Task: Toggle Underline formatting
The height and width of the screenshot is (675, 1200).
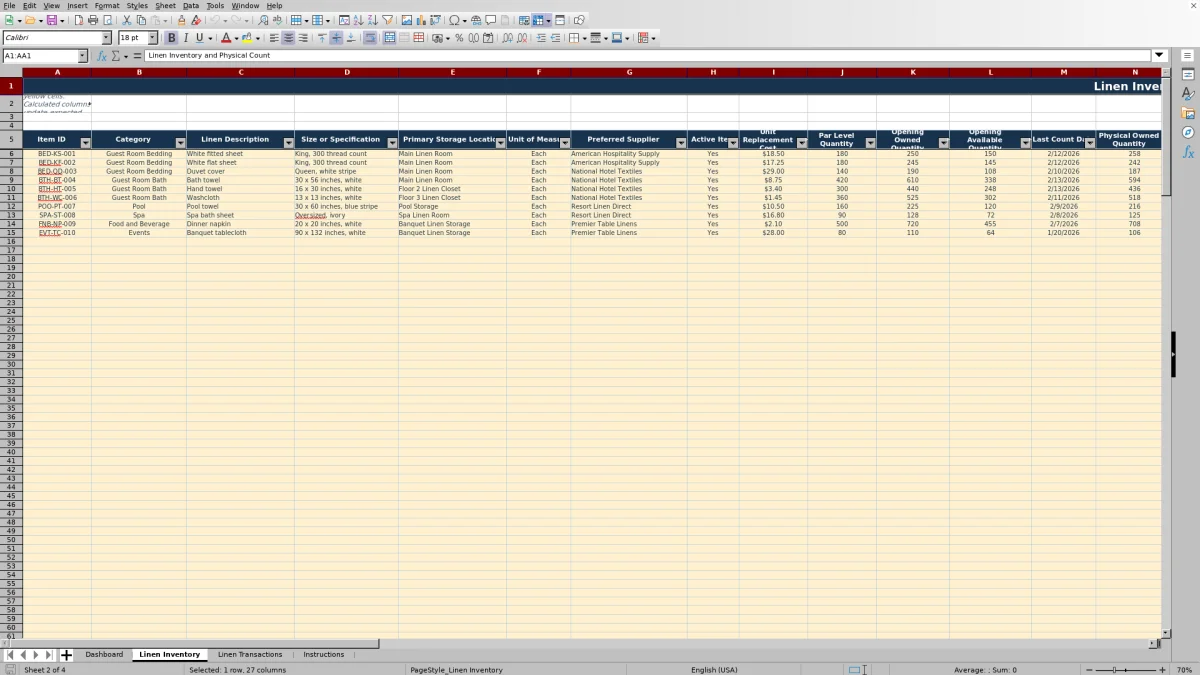Action: (199, 38)
